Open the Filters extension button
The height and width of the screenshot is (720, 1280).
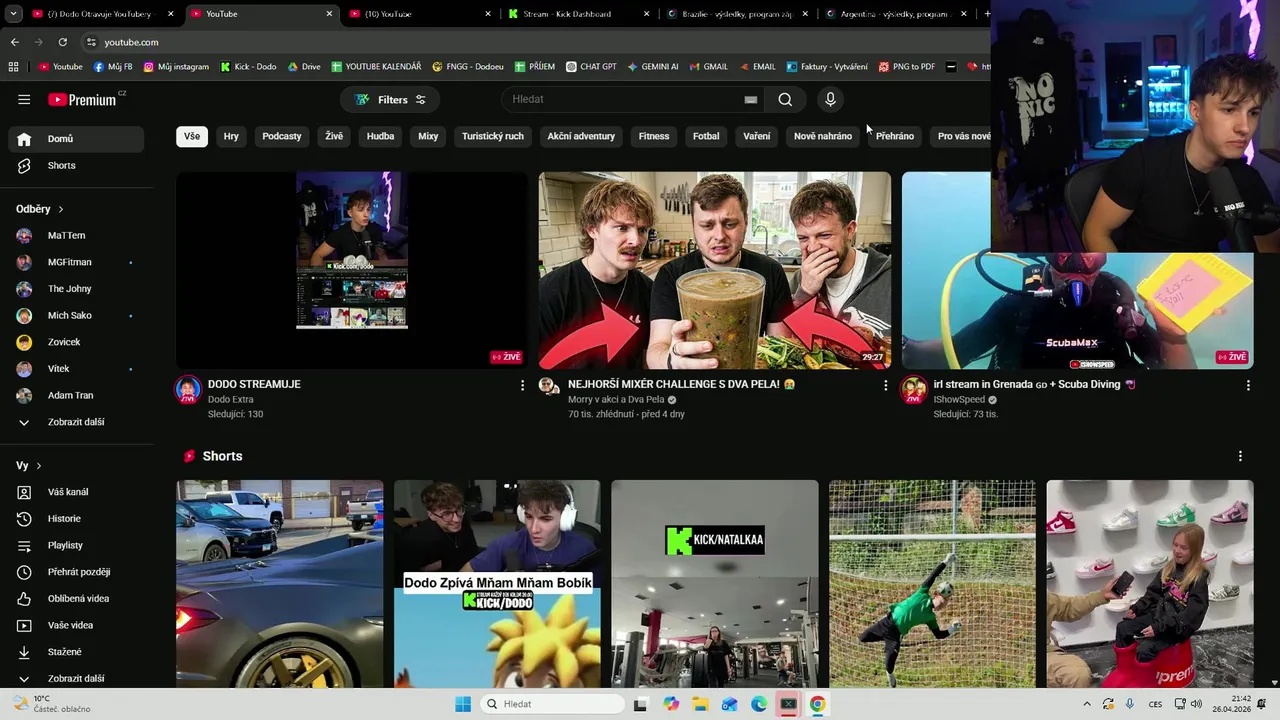tap(390, 99)
